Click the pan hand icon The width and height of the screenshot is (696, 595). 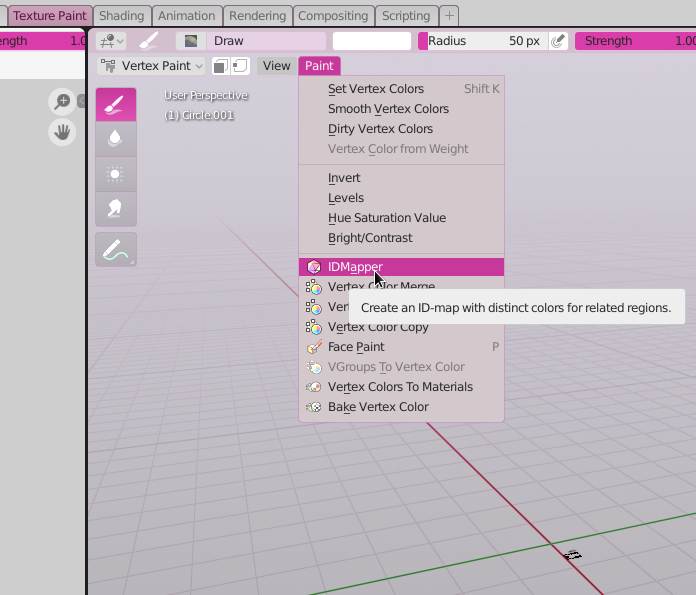coord(62,132)
